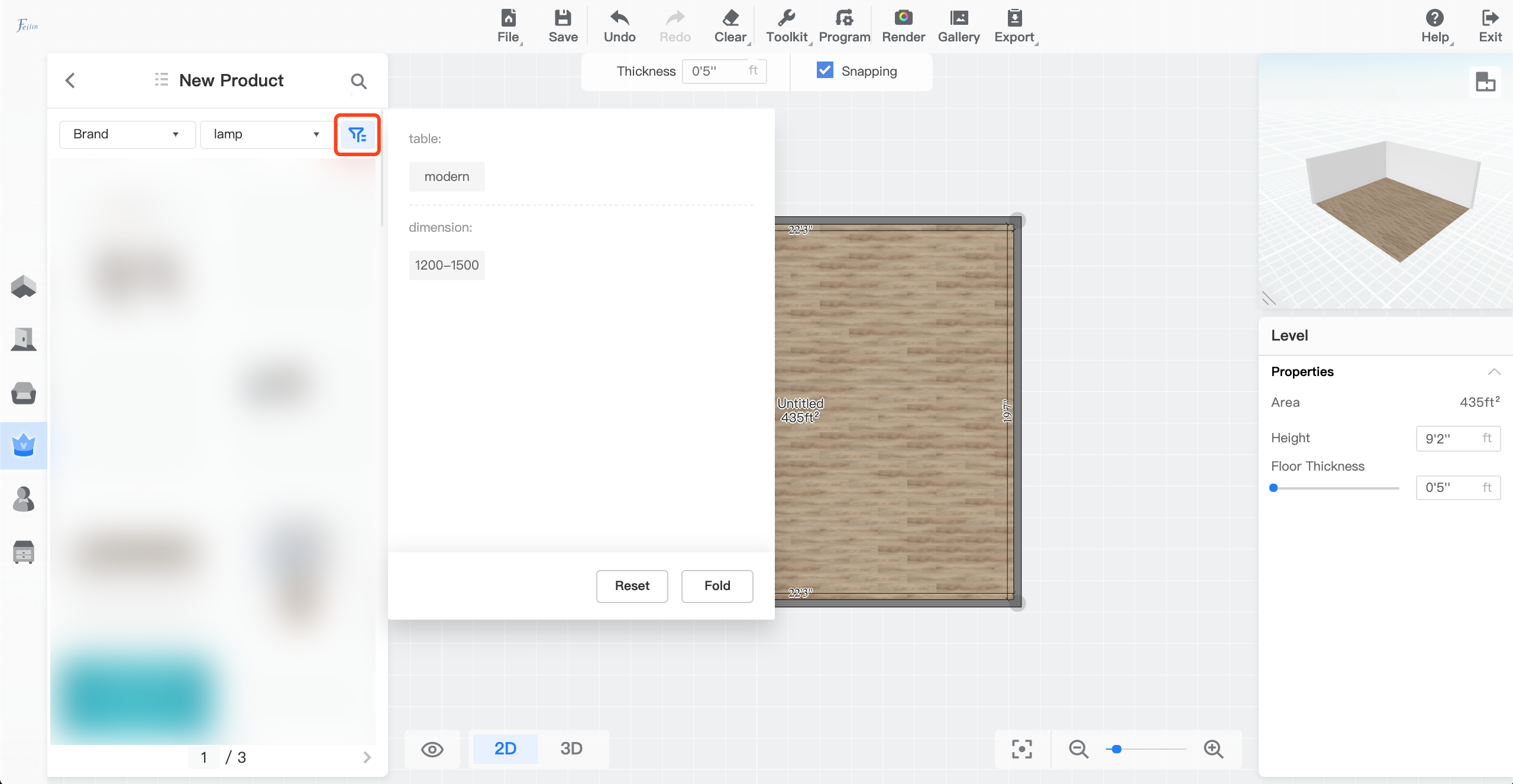
Task: Click the zoom in magnifier icon
Action: [x=1213, y=749]
